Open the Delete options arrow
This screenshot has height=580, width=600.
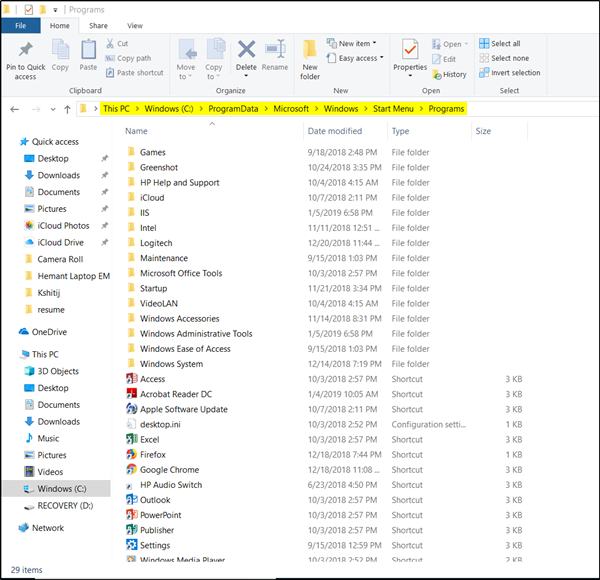tap(246, 76)
